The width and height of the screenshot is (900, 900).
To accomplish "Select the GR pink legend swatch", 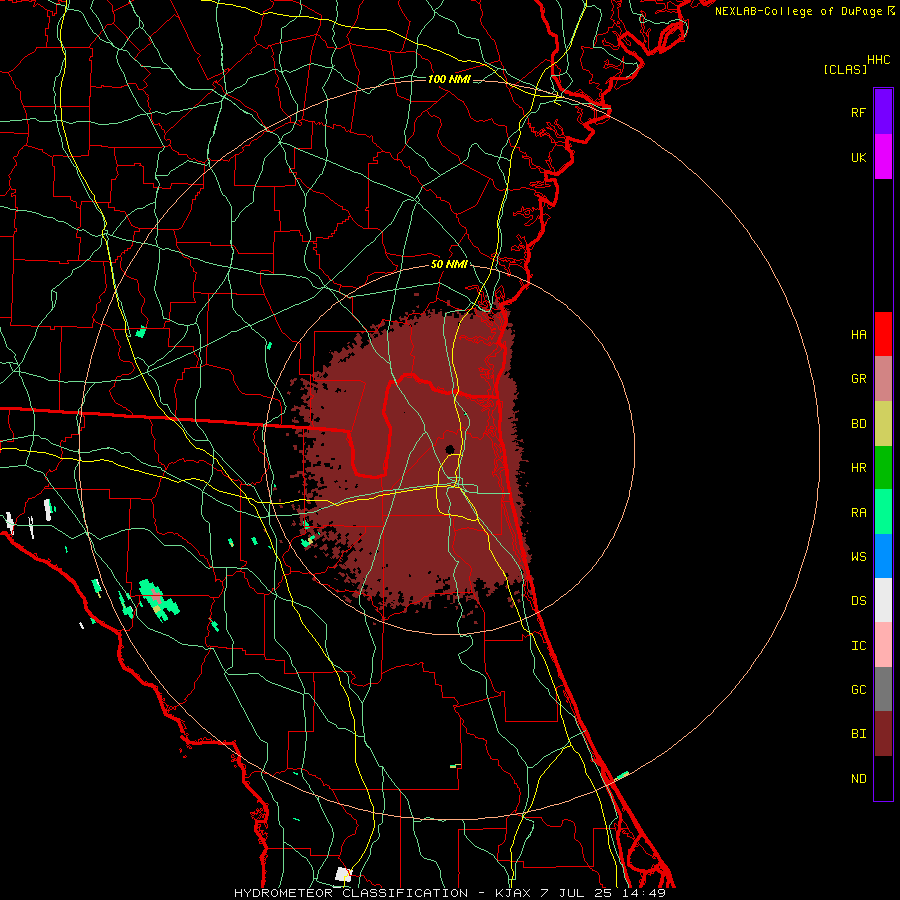I will [883, 379].
